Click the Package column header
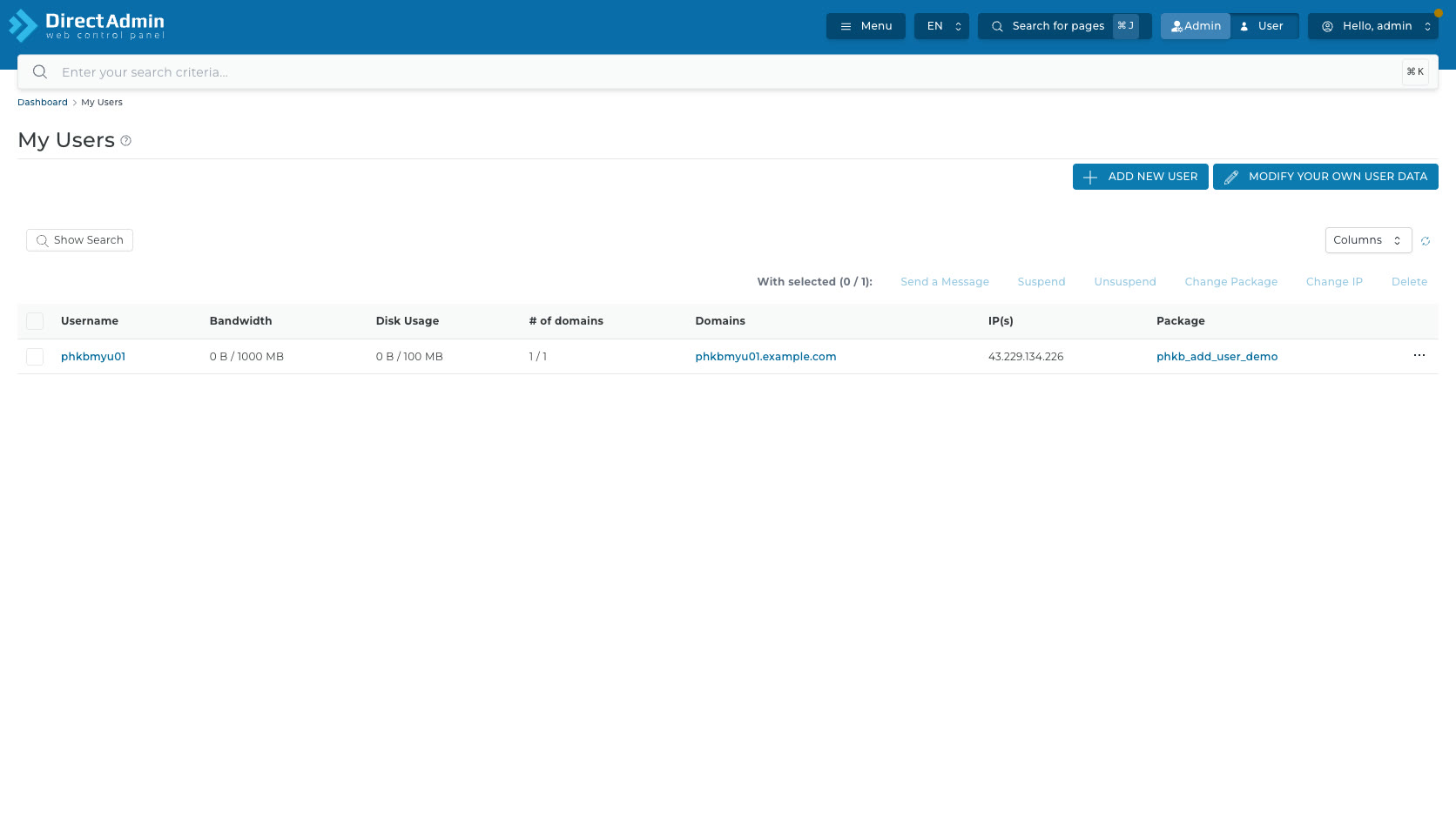 [x=1181, y=321]
